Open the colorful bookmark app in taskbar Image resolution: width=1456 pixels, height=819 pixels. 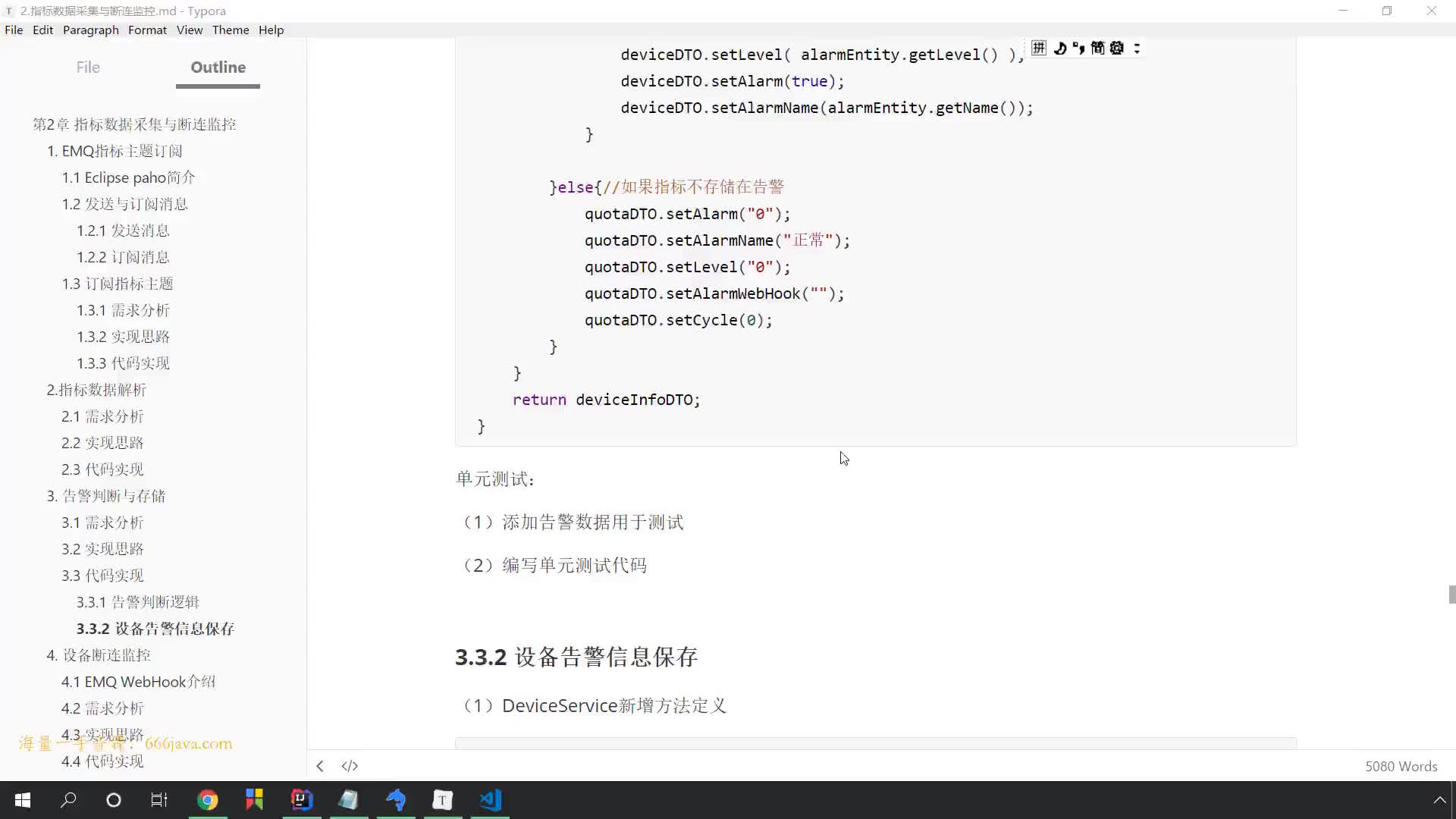pyautogui.click(x=254, y=800)
